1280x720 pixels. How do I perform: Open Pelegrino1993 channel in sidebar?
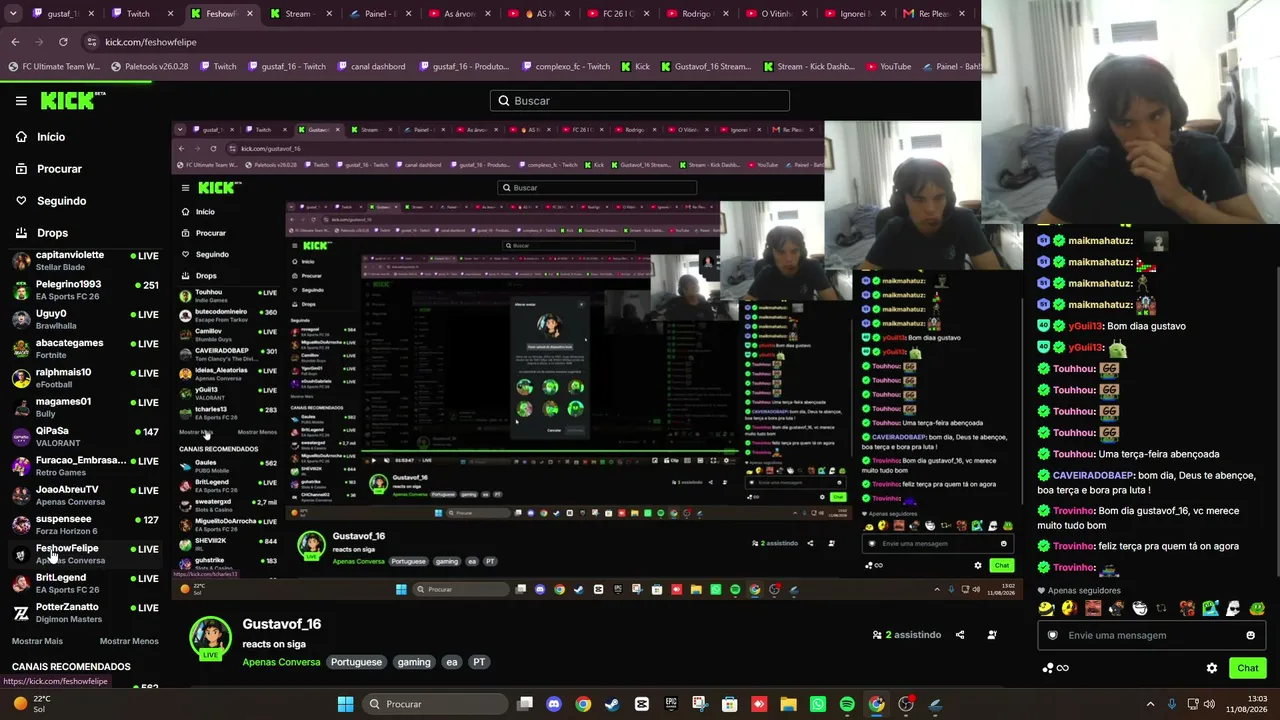85,290
